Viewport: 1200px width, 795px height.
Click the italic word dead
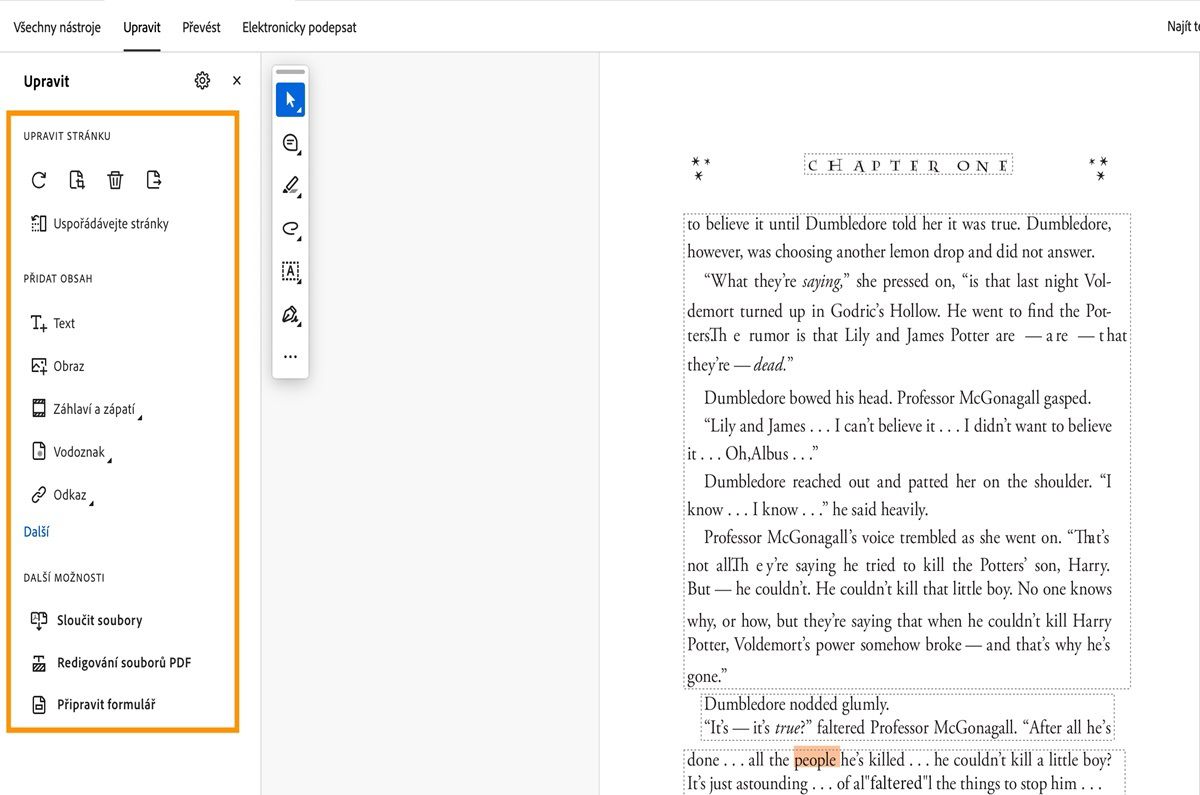(769, 365)
